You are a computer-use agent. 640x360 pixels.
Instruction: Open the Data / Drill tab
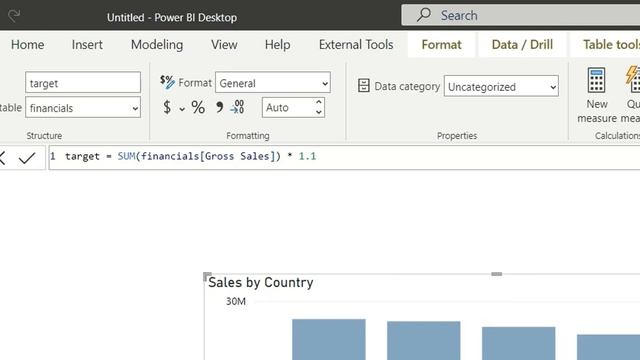pyautogui.click(x=522, y=44)
